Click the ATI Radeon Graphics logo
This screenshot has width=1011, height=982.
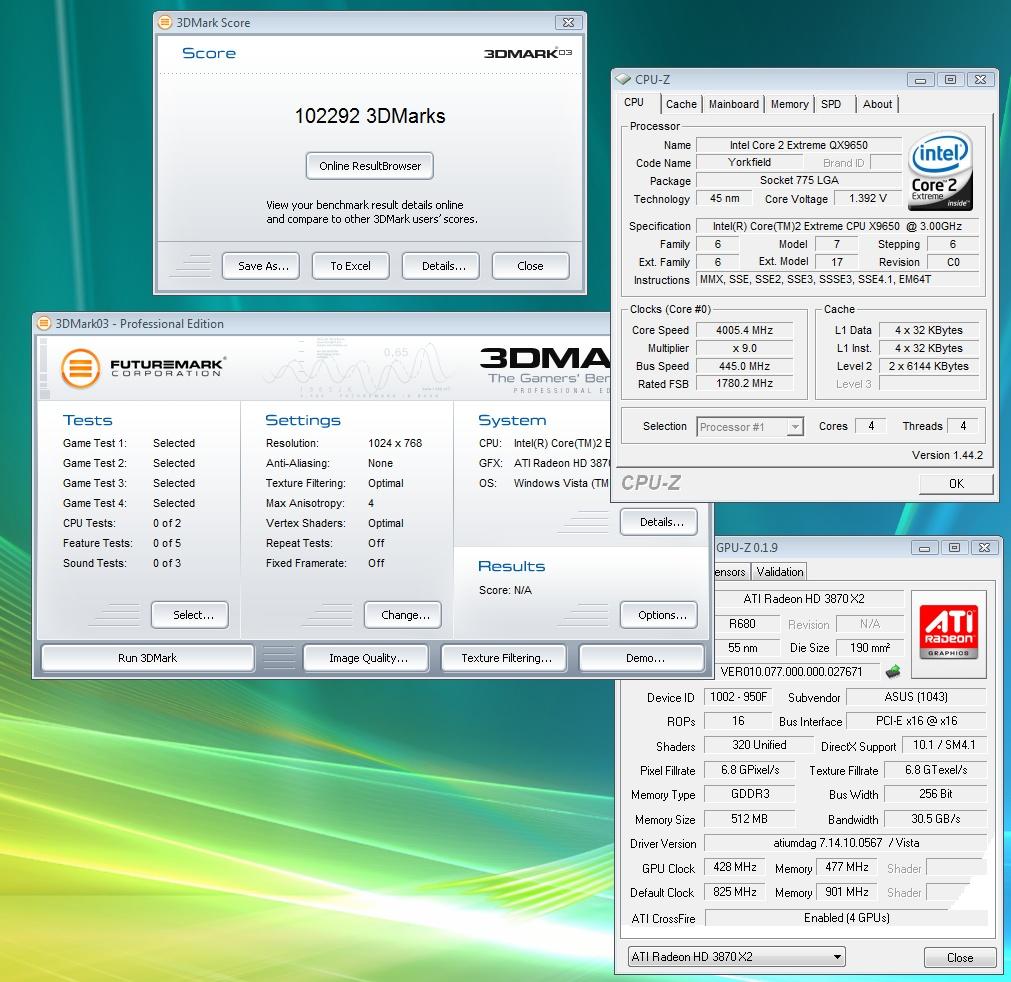948,633
